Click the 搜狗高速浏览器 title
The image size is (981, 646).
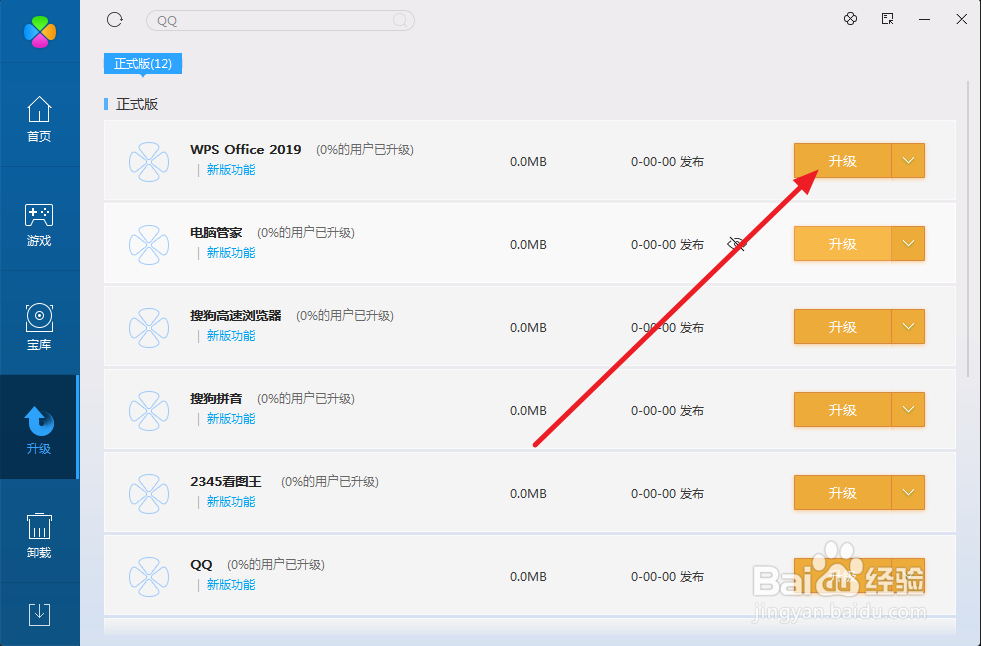(236, 316)
